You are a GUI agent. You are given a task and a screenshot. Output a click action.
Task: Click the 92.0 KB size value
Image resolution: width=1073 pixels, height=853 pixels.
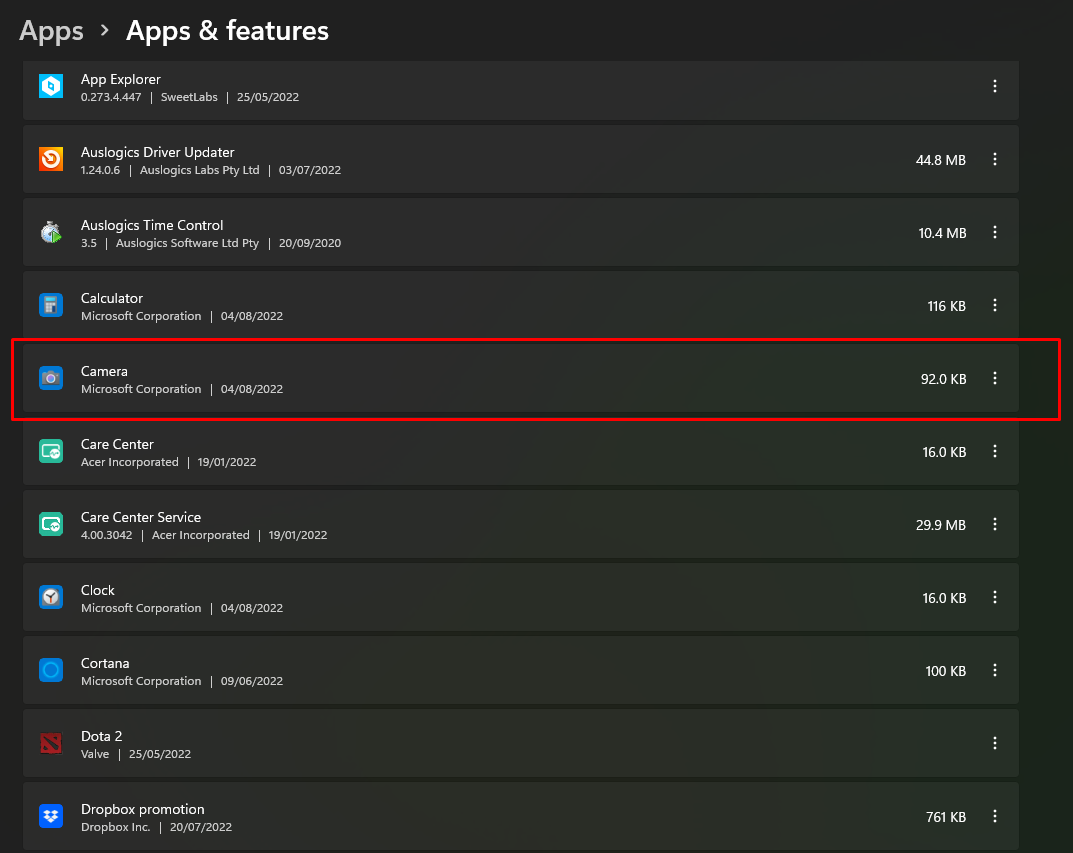(x=943, y=379)
